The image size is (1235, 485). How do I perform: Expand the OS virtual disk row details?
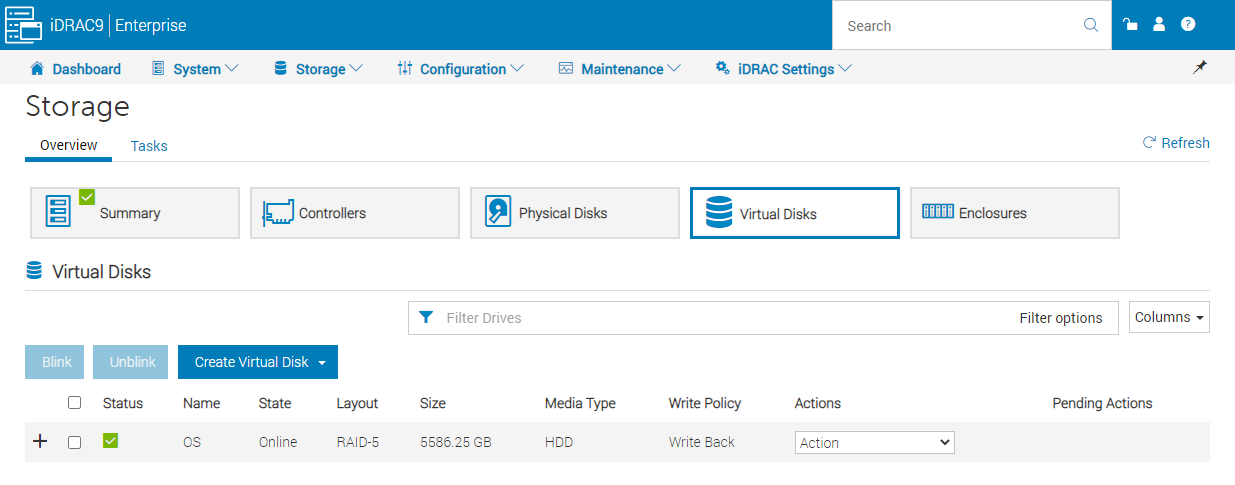[40, 441]
